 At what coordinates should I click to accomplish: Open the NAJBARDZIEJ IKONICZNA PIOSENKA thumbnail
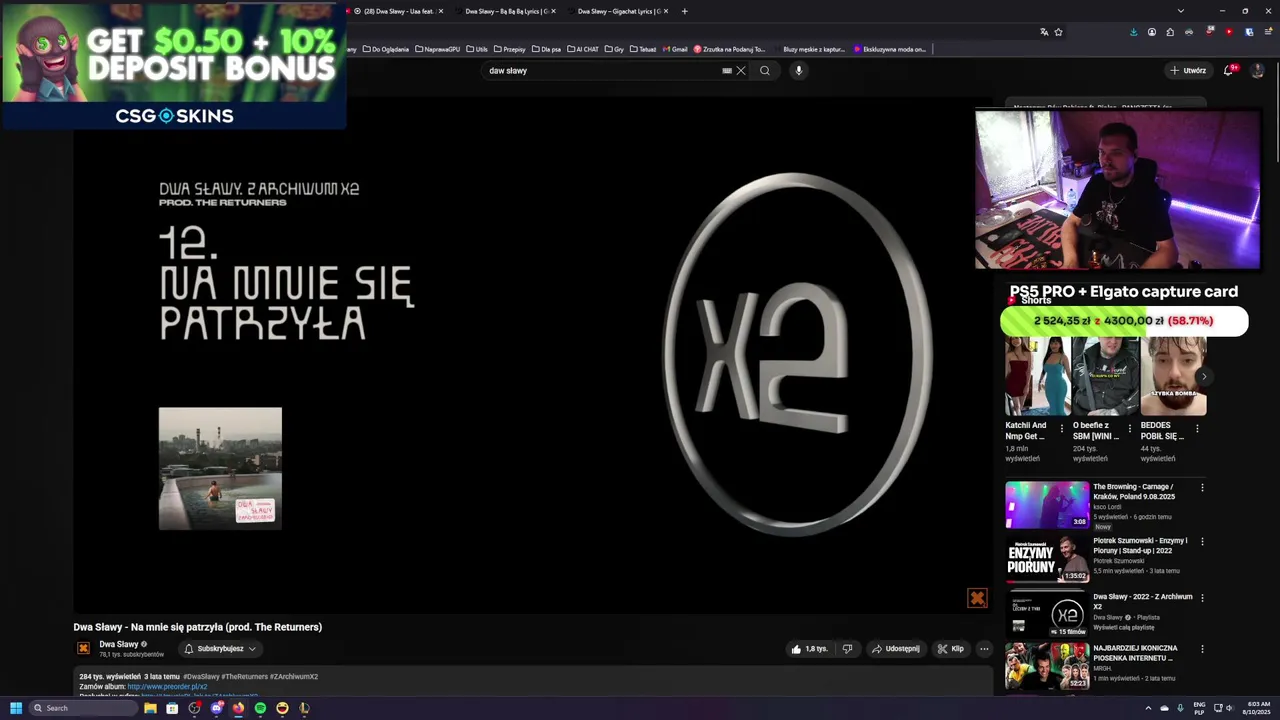point(1047,667)
